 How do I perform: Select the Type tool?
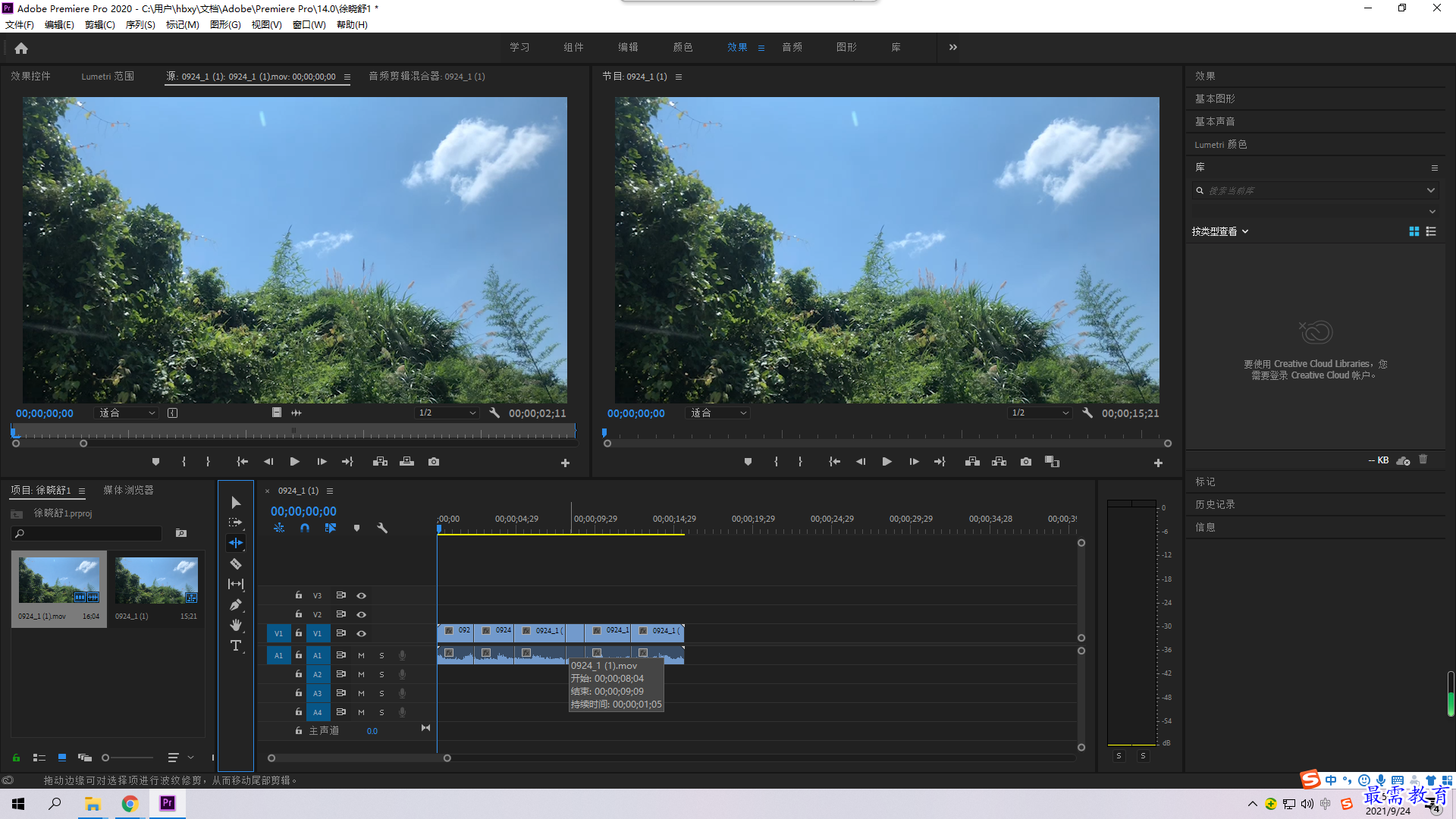[x=236, y=645]
